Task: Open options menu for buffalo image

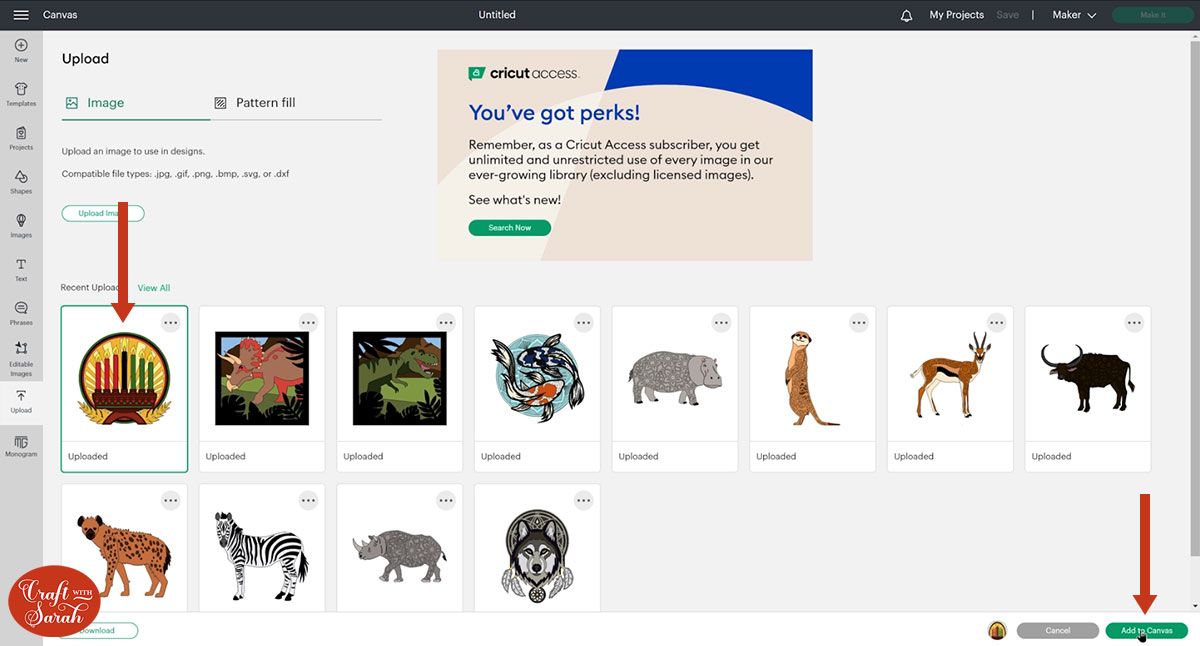Action: click(1134, 322)
